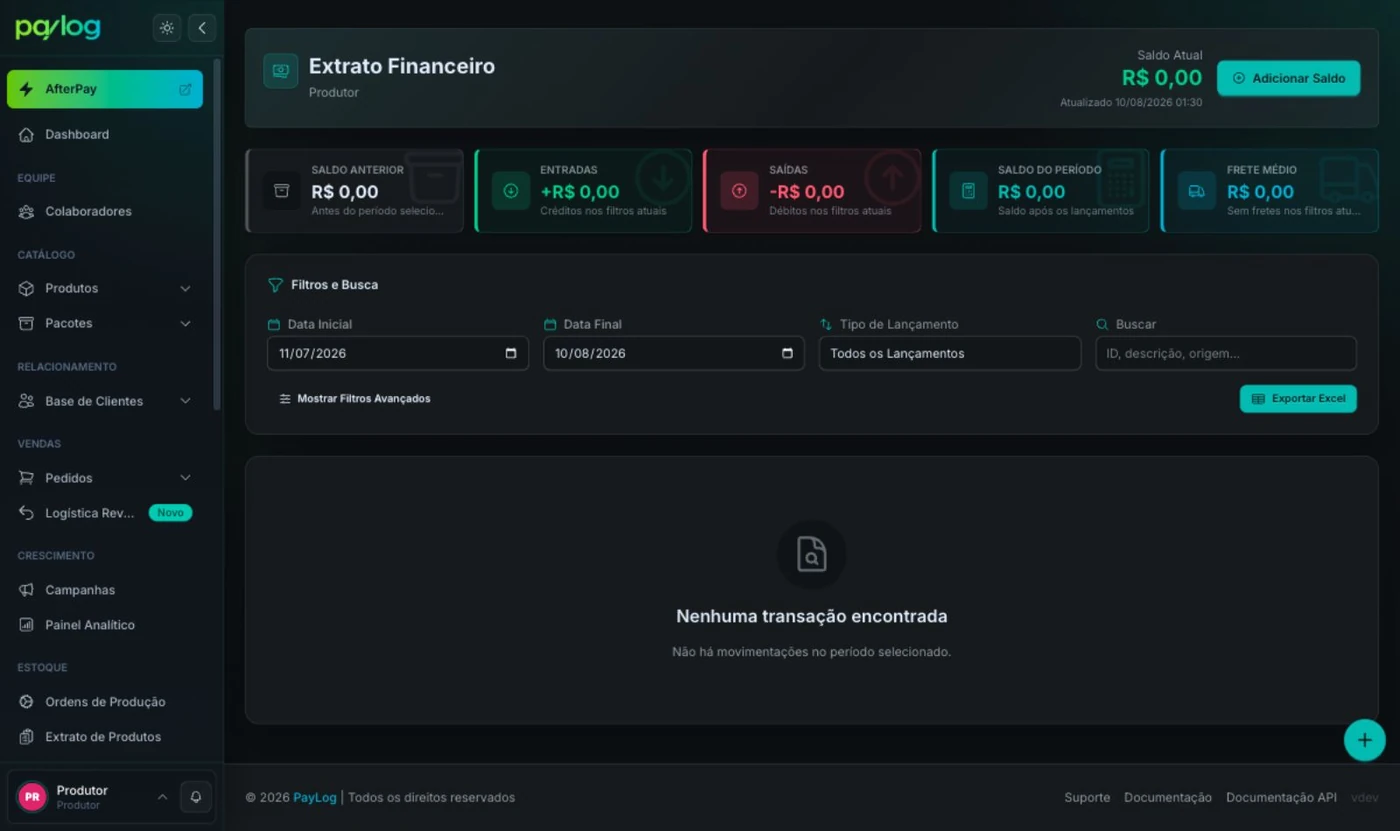Show advanced filters via Mostrar Filtros Avançados

point(354,398)
